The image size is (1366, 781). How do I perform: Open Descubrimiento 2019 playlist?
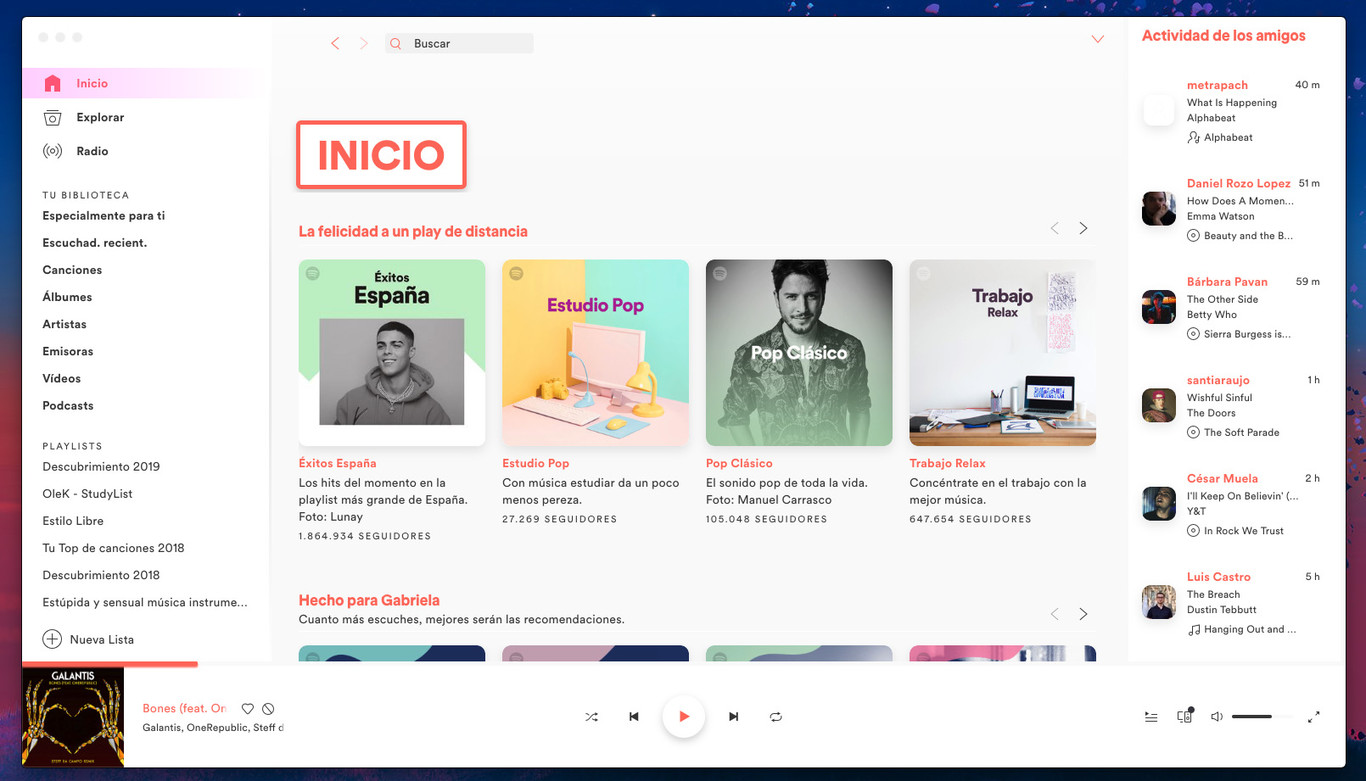(x=101, y=467)
